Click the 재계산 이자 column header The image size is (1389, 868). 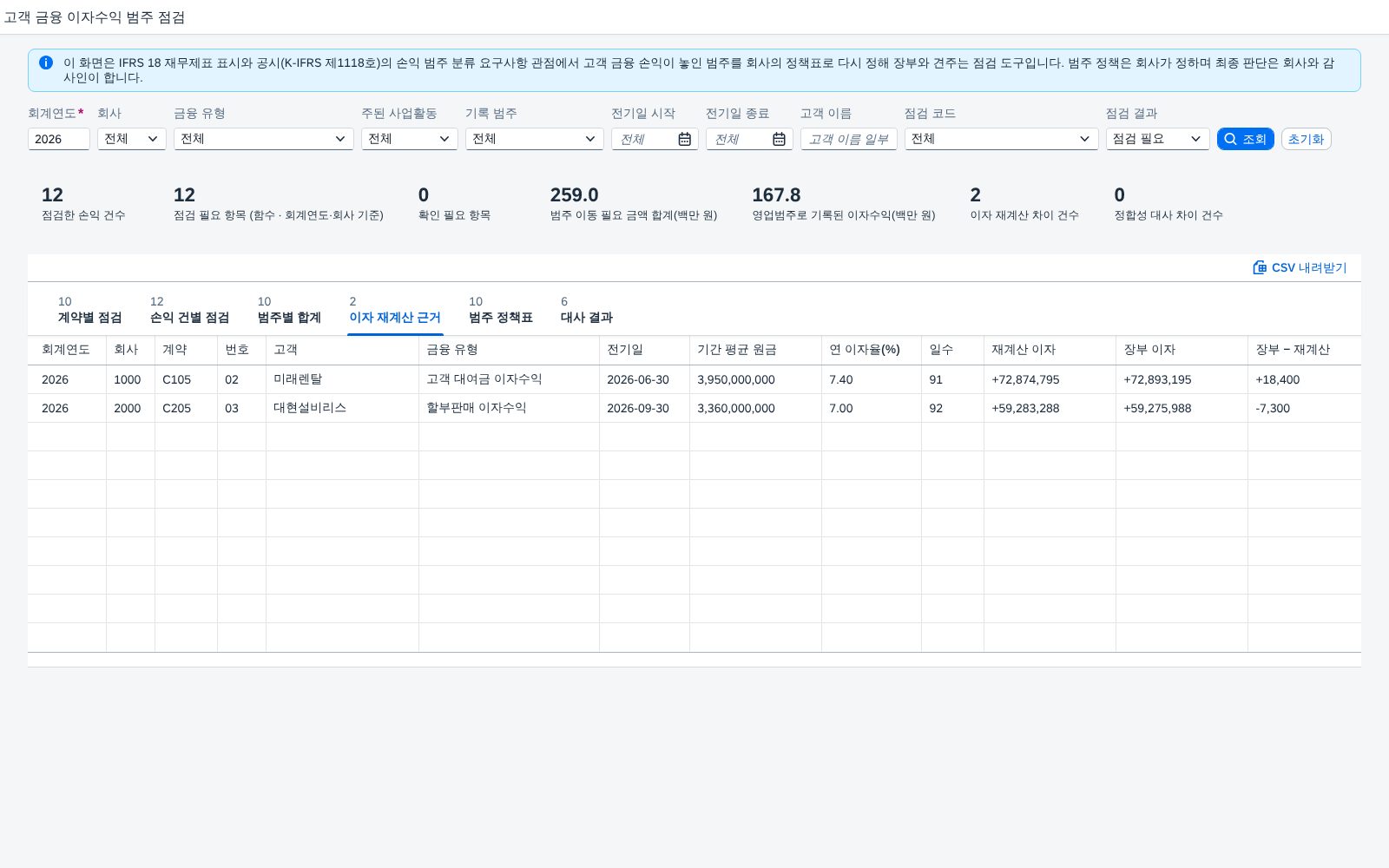1050,350
